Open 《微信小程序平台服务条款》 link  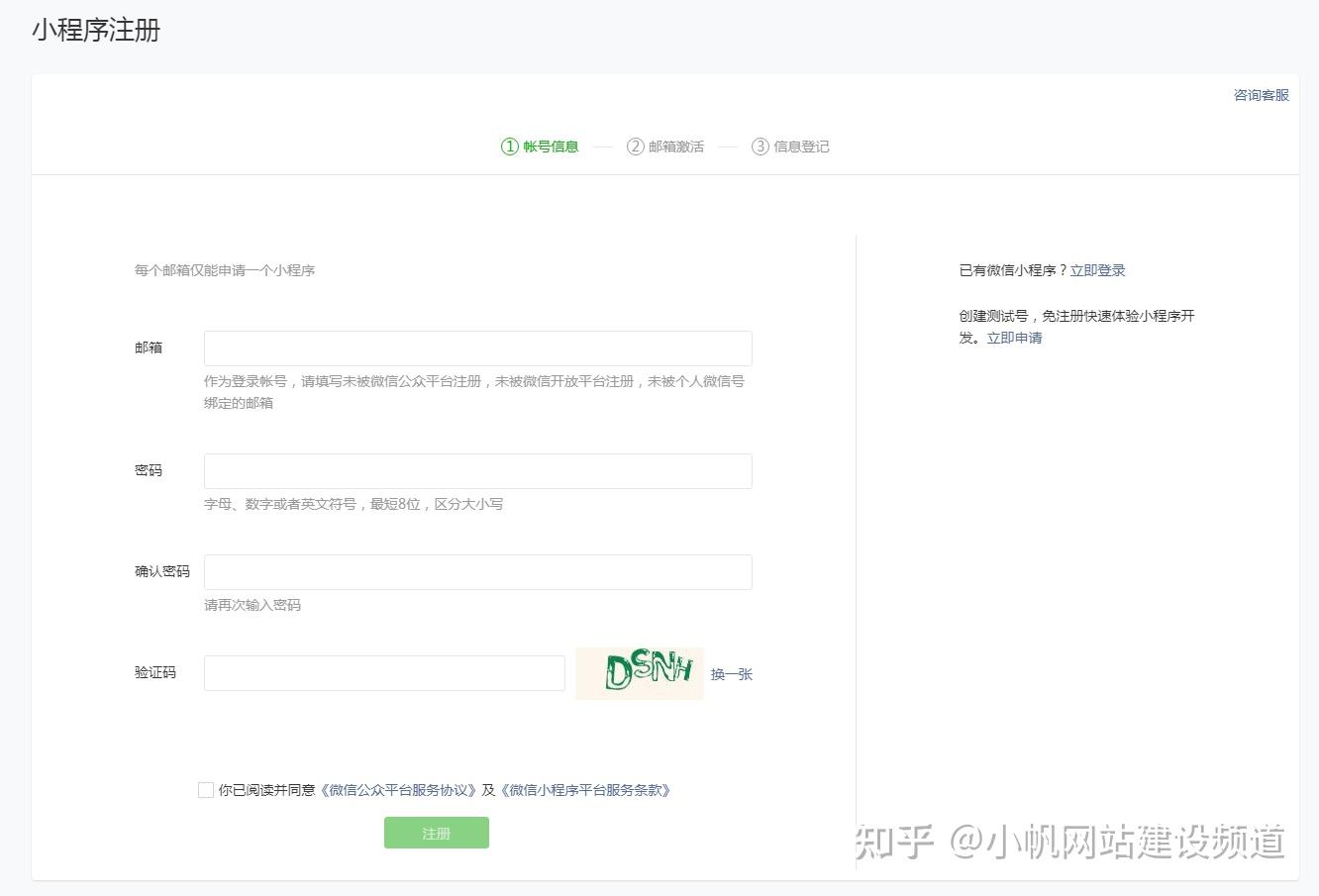tap(587, 790)
